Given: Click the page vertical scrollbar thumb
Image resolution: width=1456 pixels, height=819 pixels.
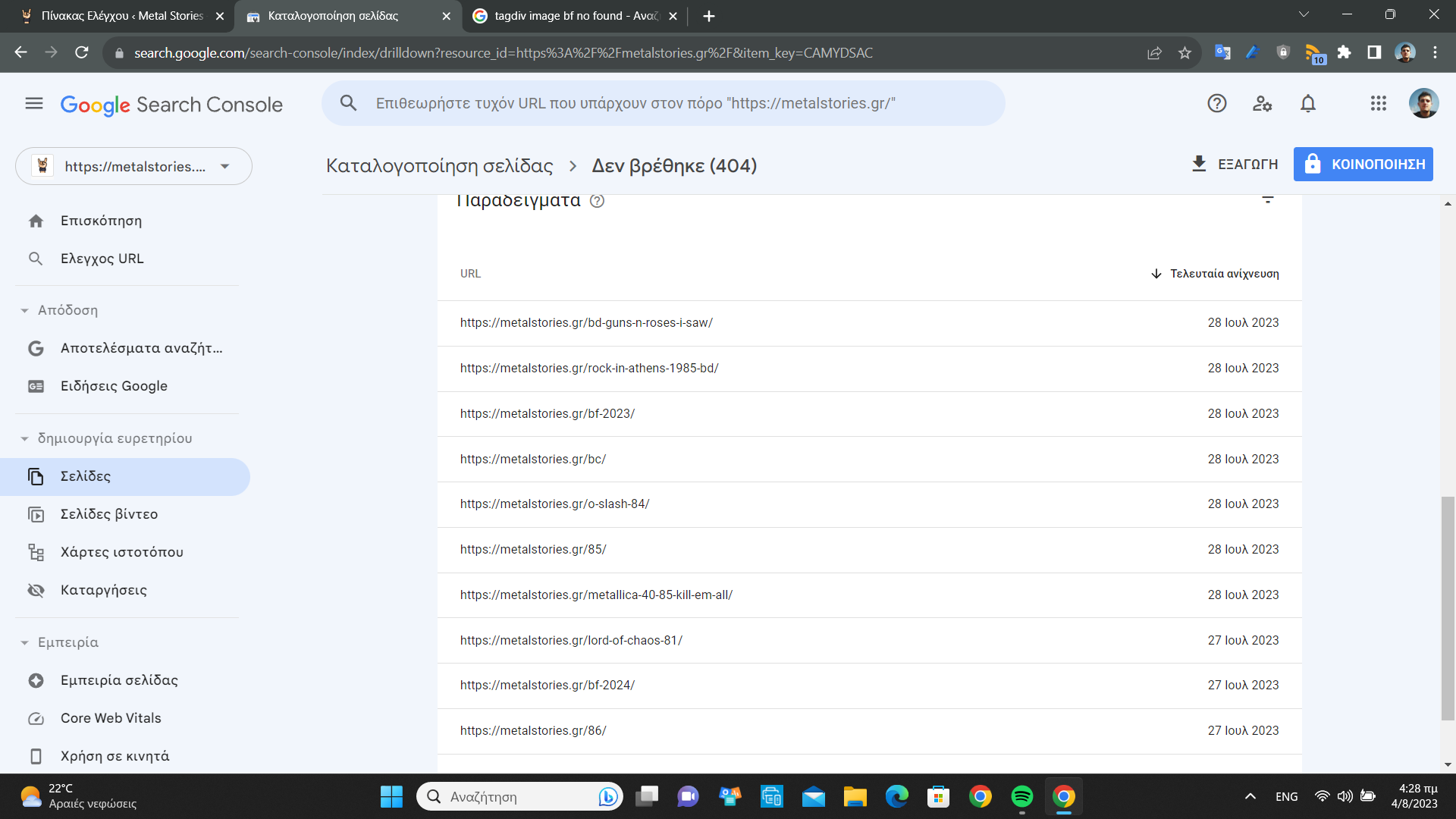Looking at the screenshot, I should pos(1448,608).
